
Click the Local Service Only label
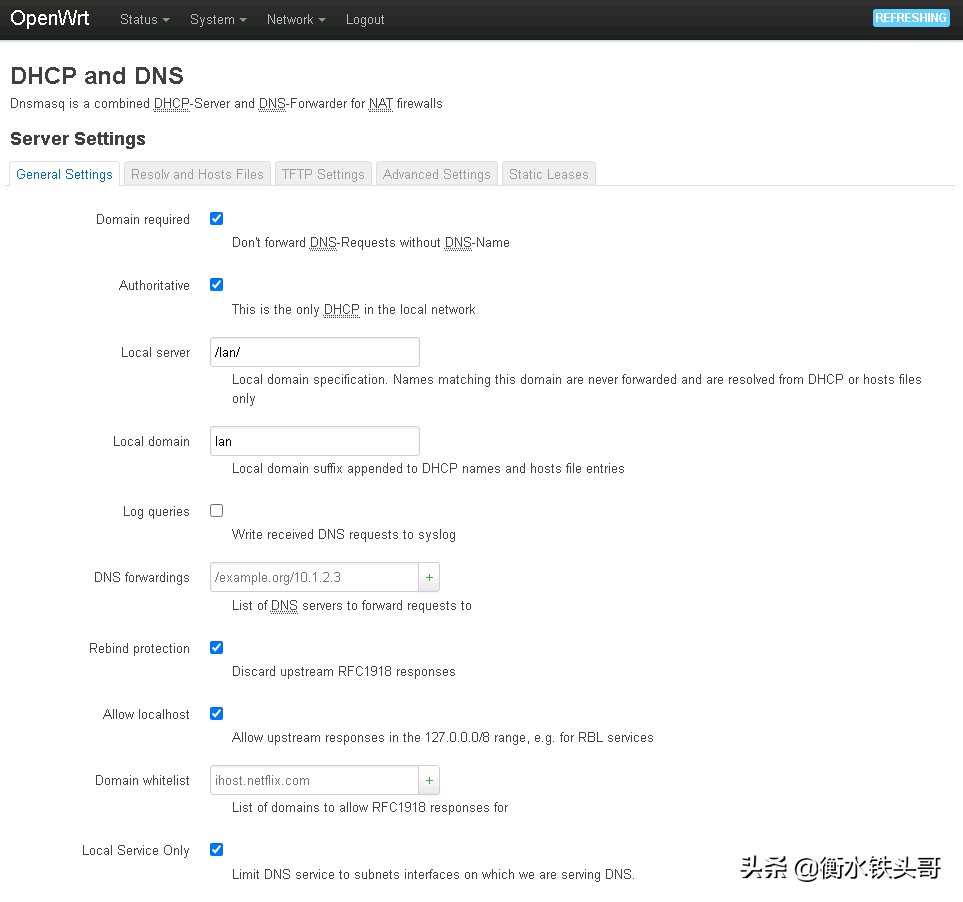point(136,850)
